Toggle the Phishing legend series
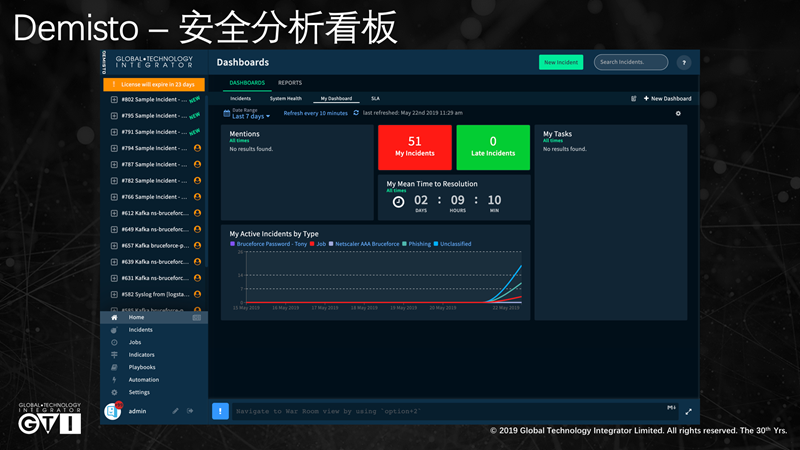 [x=416, y=244]
